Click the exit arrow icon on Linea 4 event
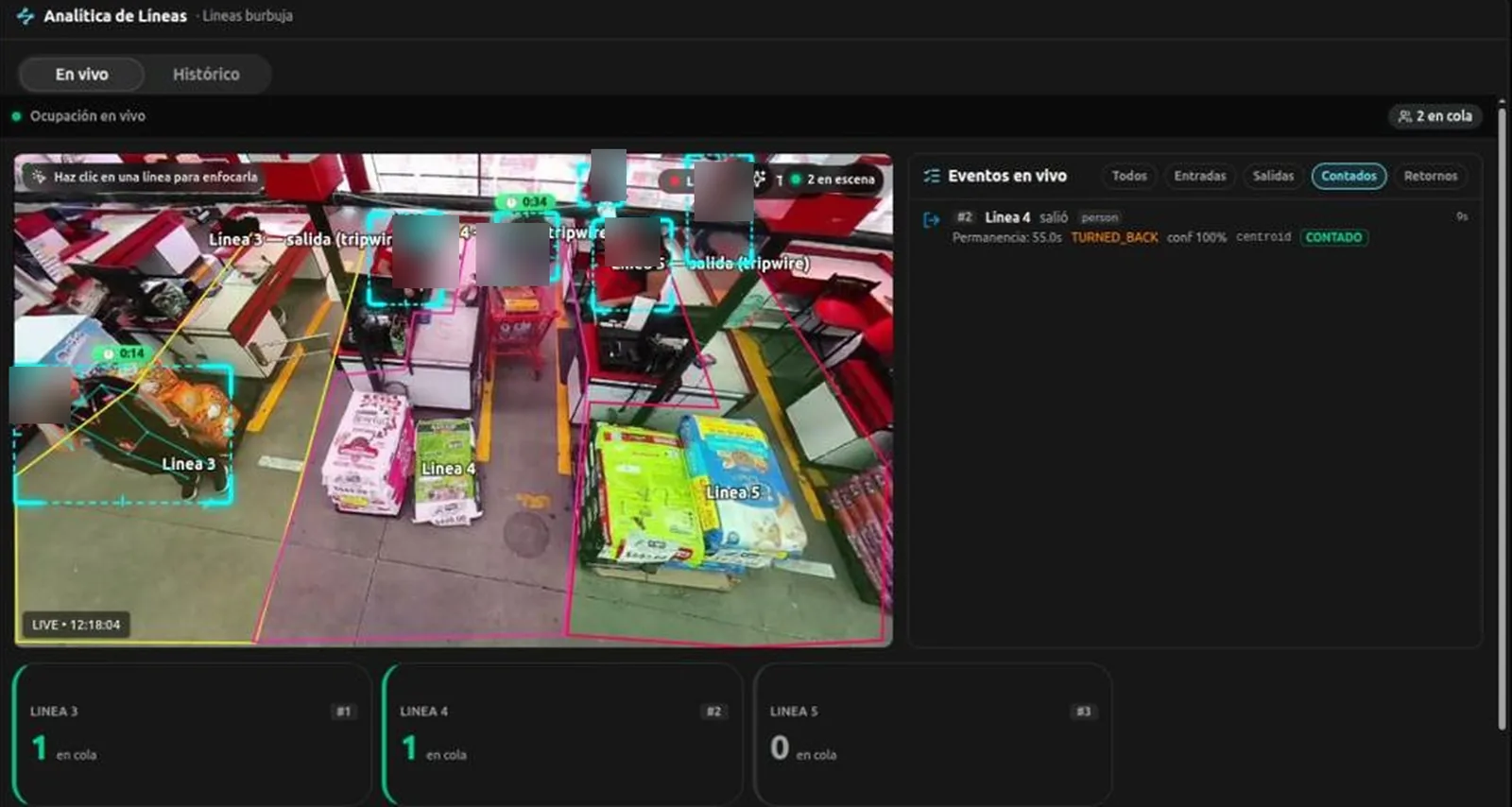This screenshot has height=807, width=1512. pyautogui.click(x=932, y=220)
